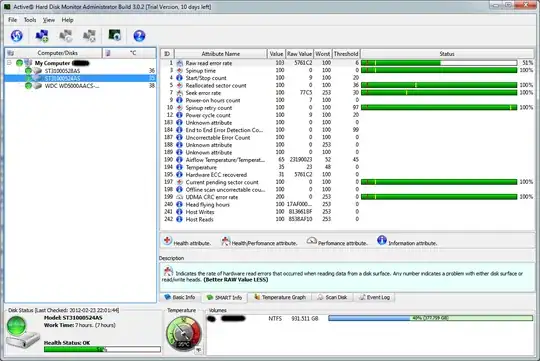Click the Start/Stop count info icon
The width and height of the screenshot is (540, 361).
pos(179,78)
